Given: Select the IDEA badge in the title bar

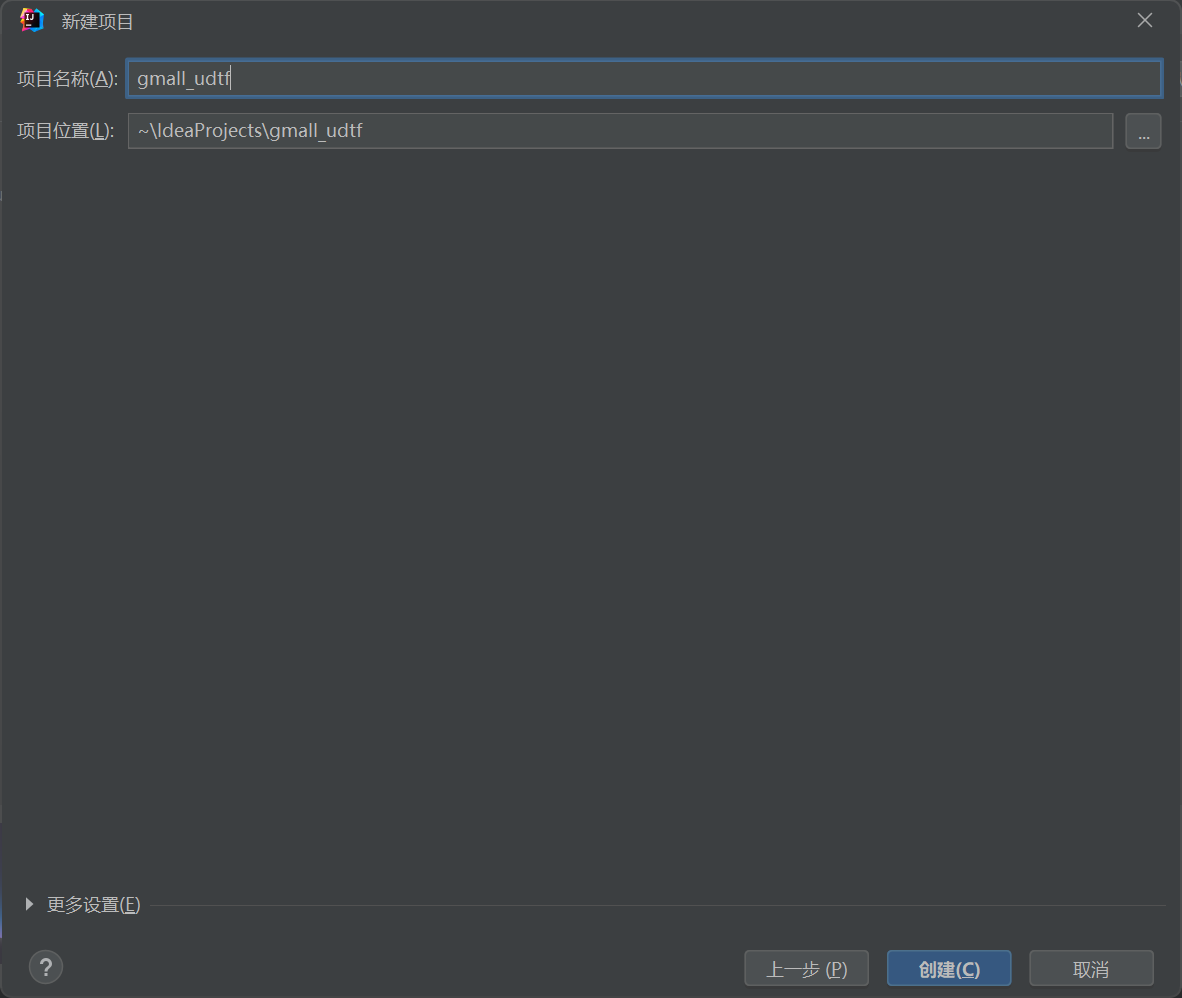Looking at the screenshot, I should click(31, 19).
